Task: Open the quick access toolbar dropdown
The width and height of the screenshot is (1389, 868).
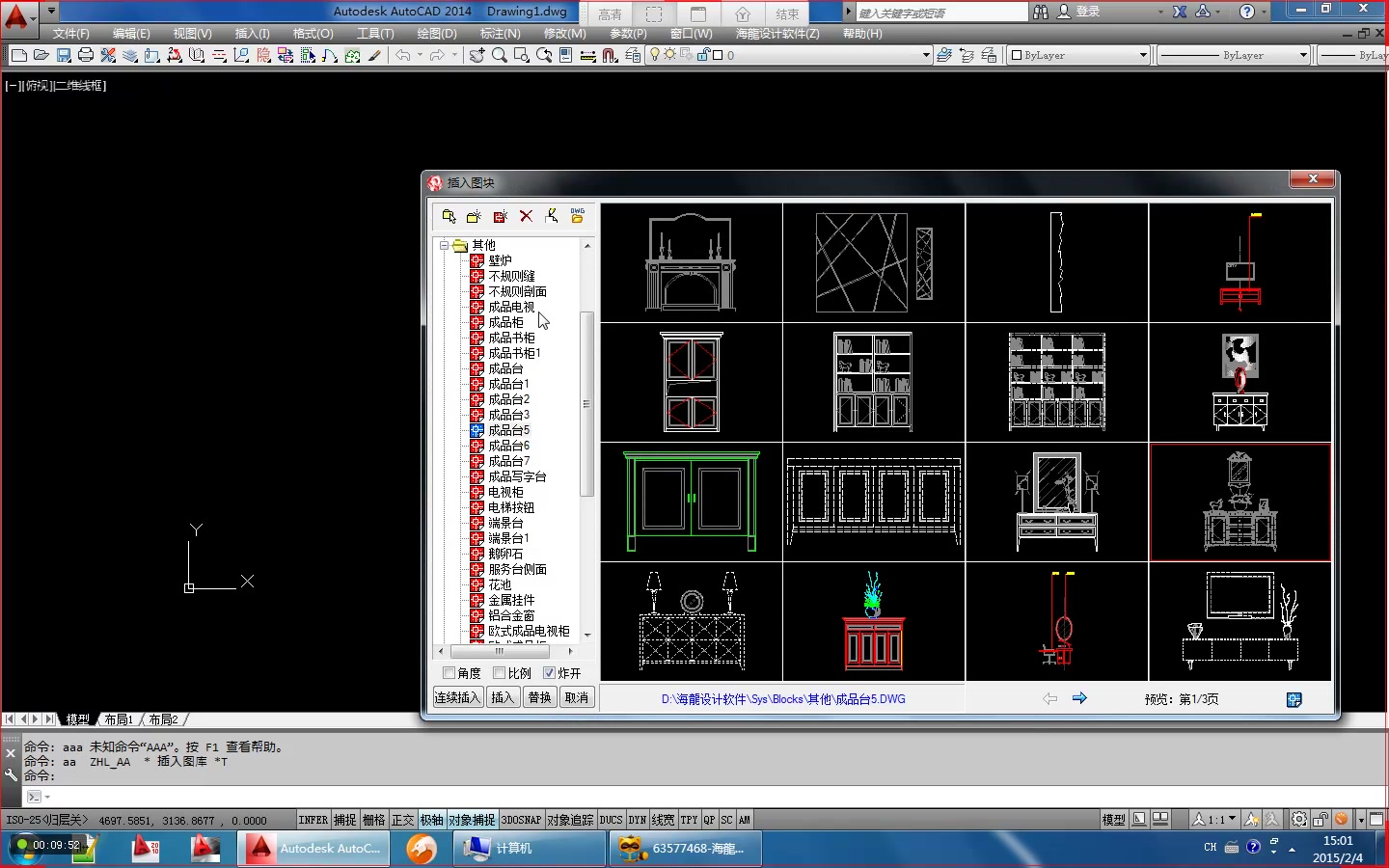Action: click(x=51, y=12)
